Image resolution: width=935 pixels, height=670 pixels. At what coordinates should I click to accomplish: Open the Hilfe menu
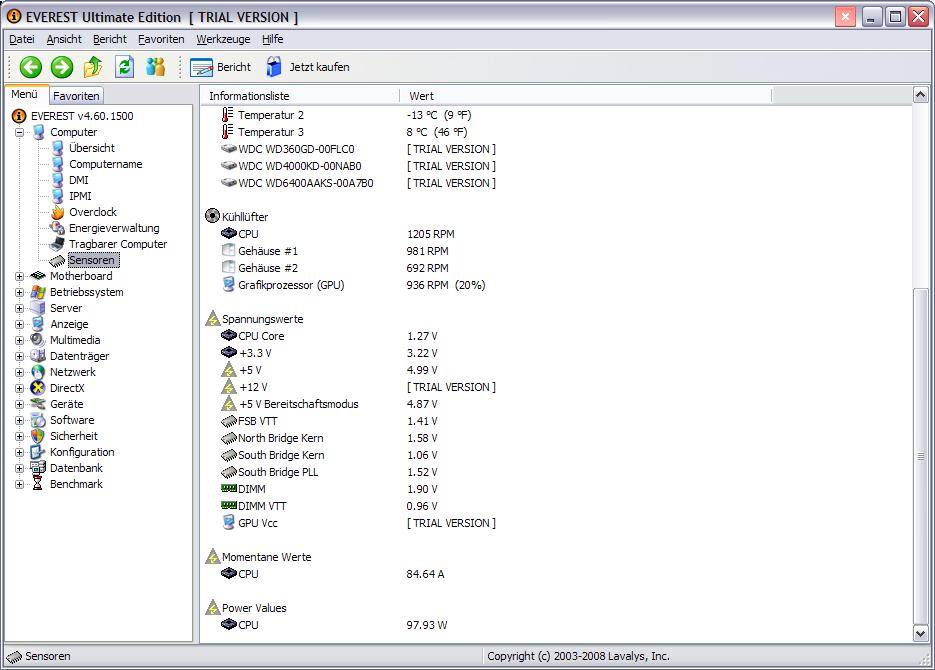pyautogui.click(x=273, y=39)
